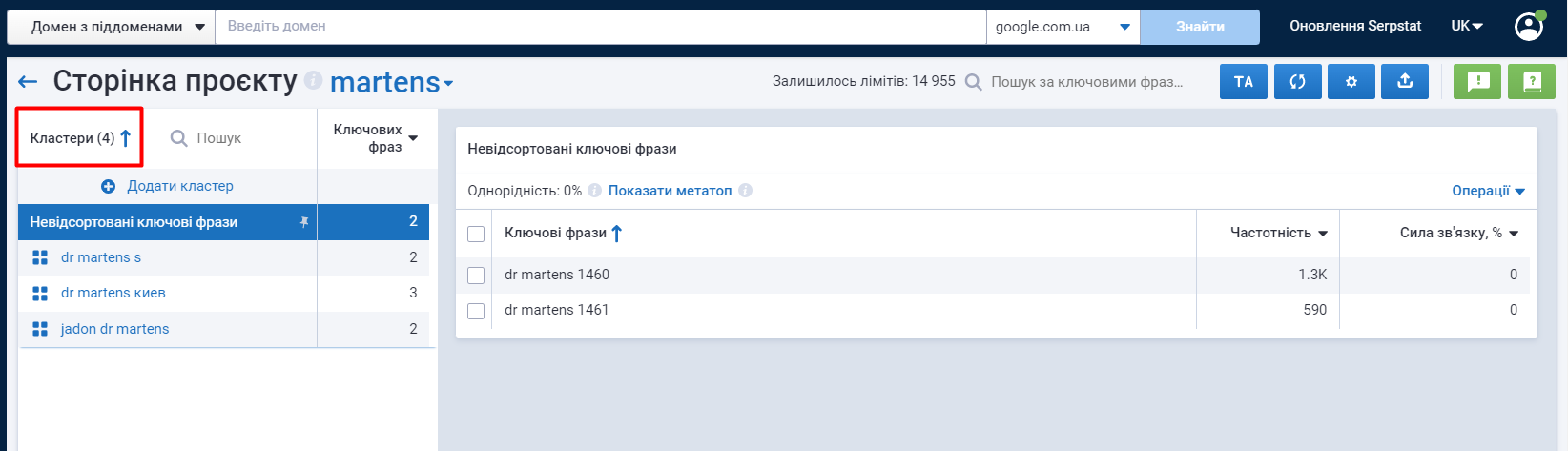The width and height of the screenshot is (1568, 451).
Task: Open the green feedback message button
Action: (x=1477, y=82)
